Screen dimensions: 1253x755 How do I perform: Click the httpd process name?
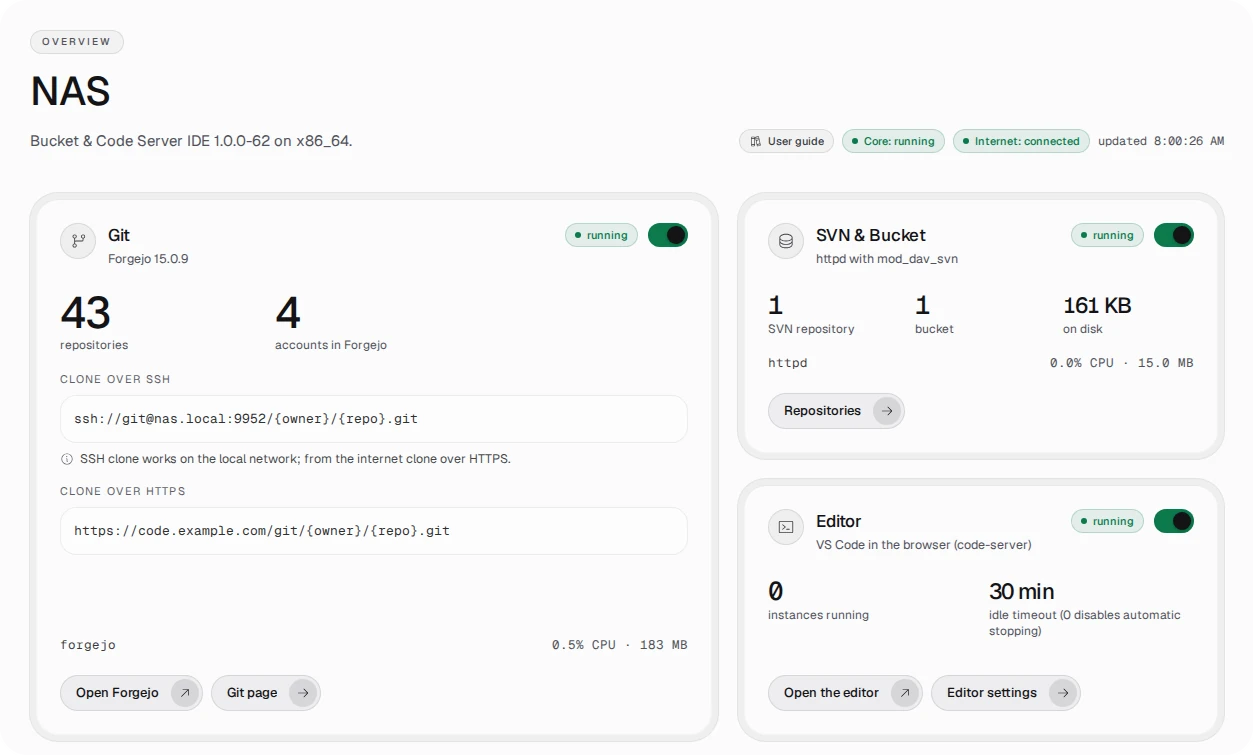[x=788, y=363]
